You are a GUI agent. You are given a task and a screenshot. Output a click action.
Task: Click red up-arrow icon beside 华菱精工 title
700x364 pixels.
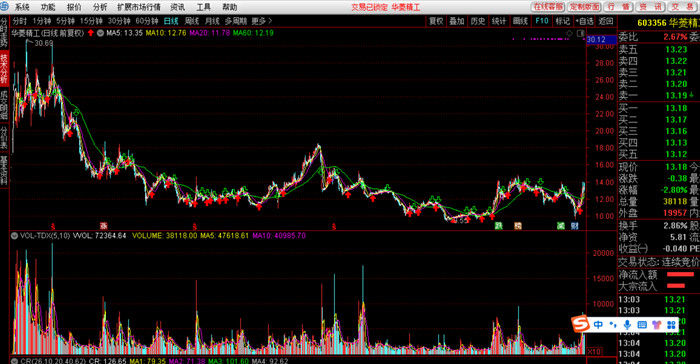point(91,33)
